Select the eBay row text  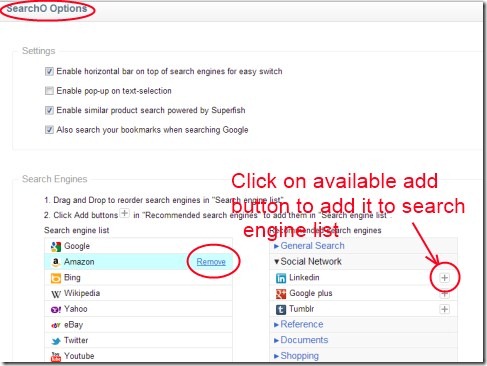click(73, 325)
